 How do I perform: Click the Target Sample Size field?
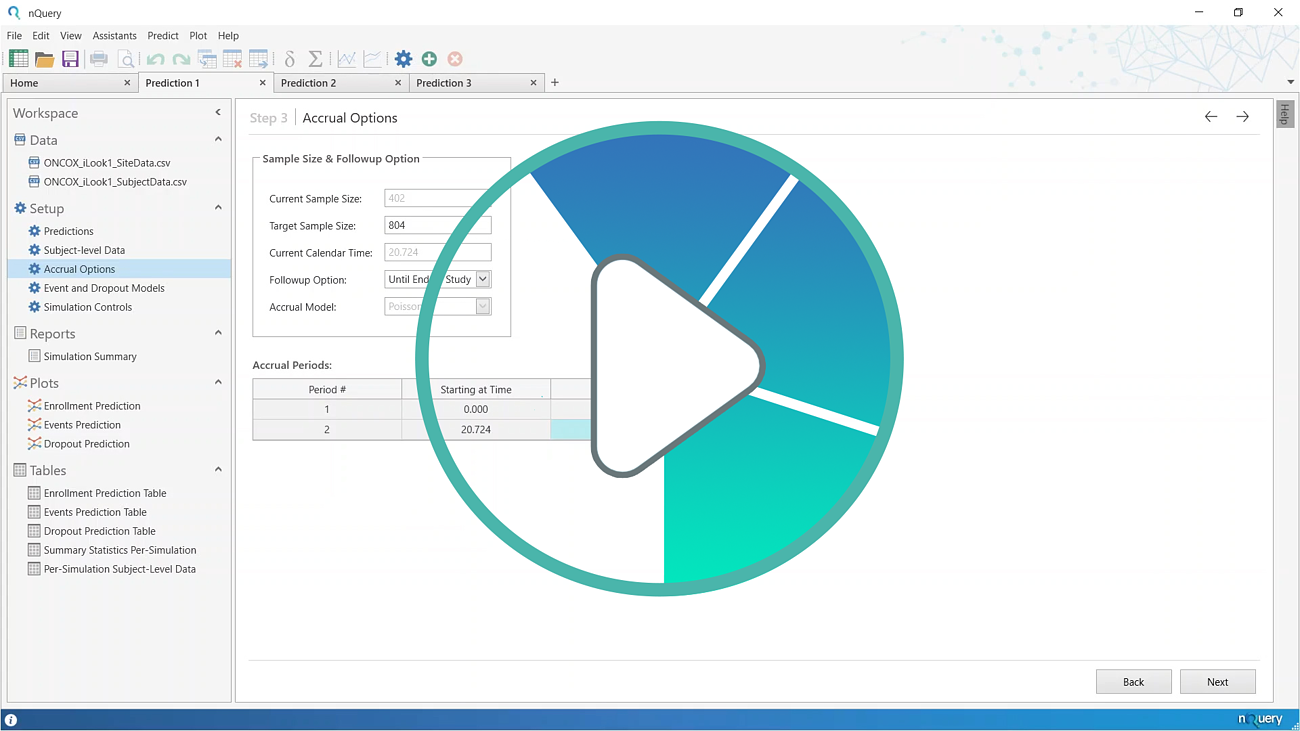[x=437, y=226]
